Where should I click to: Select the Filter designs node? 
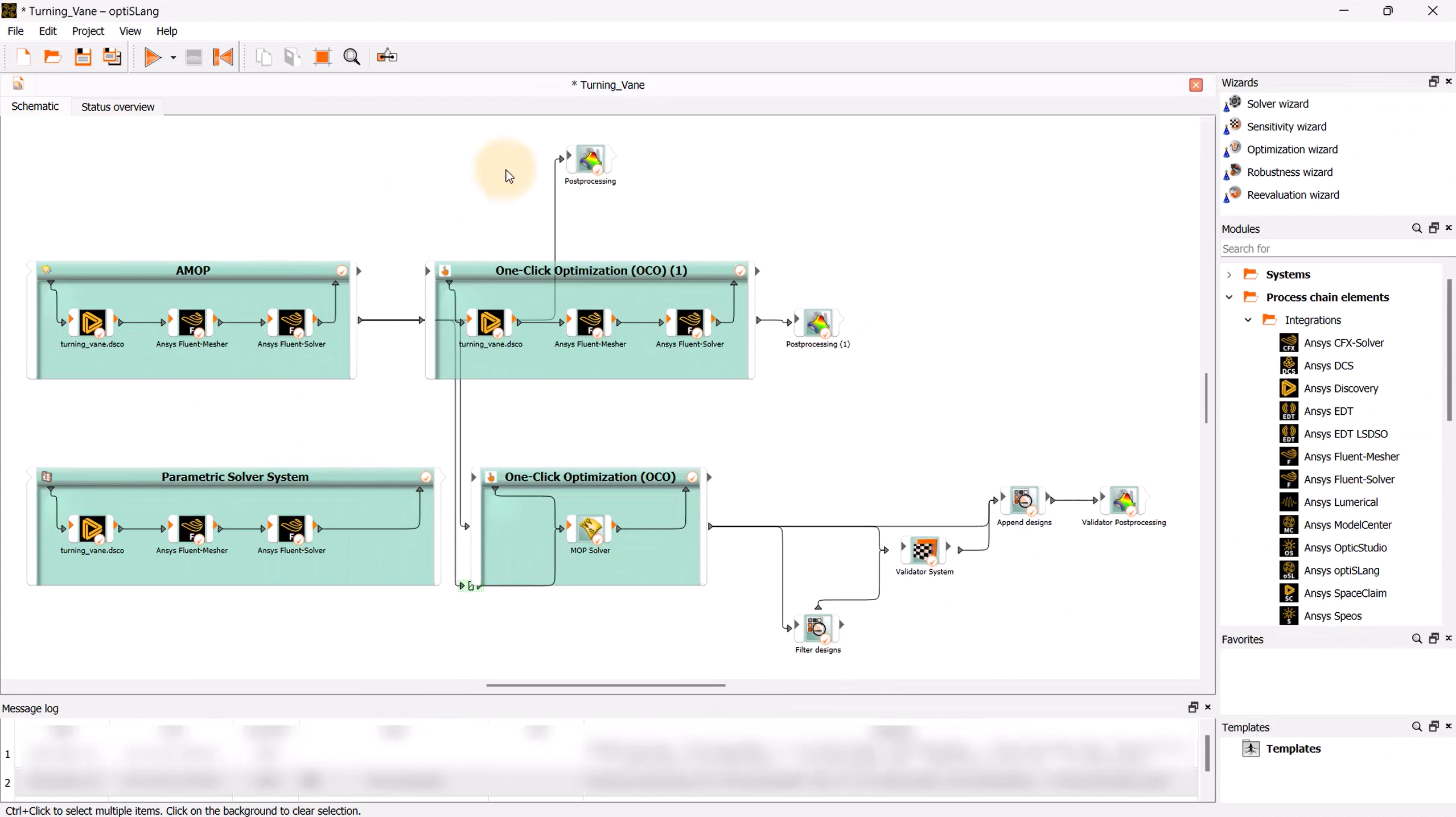(x=817, y=628)
